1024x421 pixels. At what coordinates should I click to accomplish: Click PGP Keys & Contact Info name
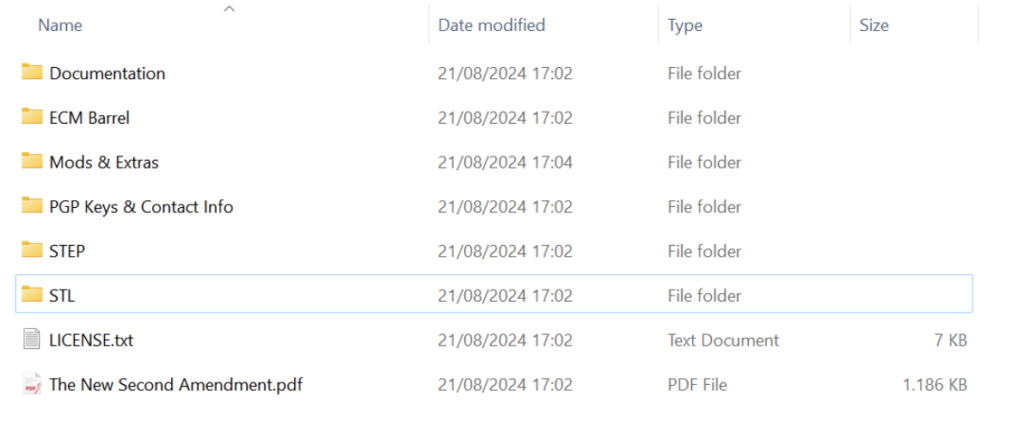(x=141, y=207)
